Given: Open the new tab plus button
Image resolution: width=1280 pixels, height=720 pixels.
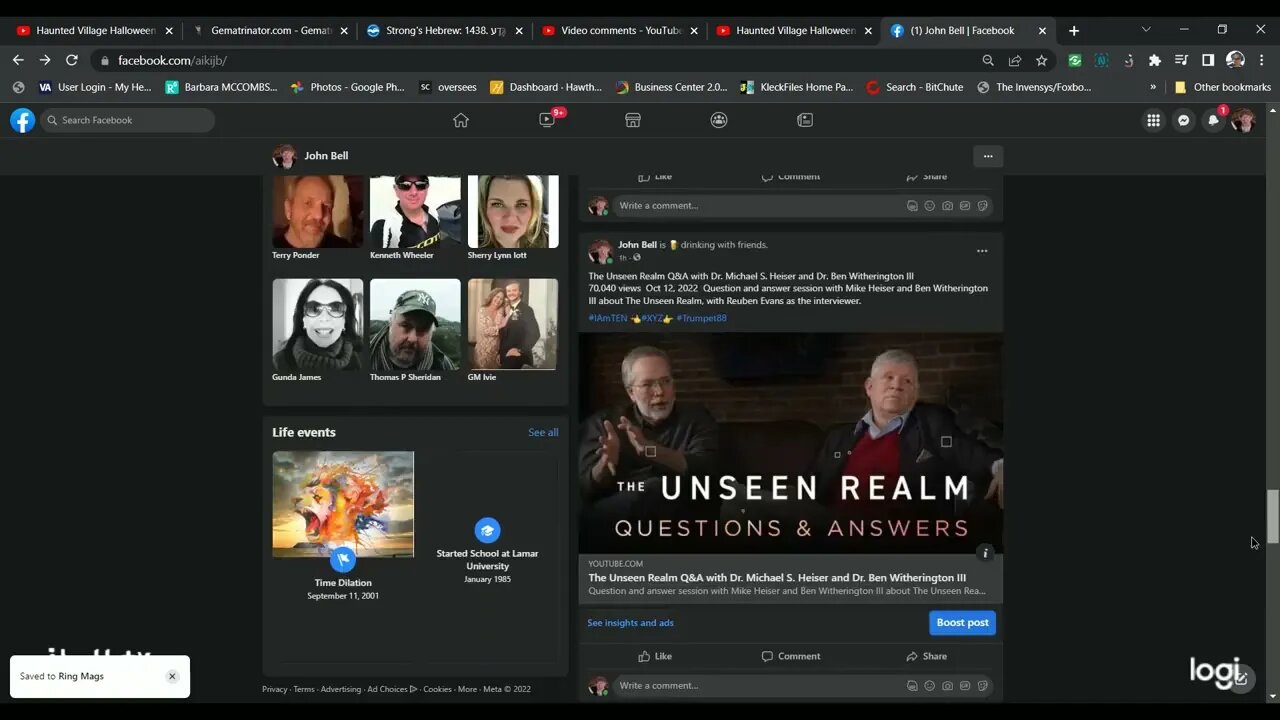Looking at the screenshot, I should pyautogui.click(x=1074, y=30).
